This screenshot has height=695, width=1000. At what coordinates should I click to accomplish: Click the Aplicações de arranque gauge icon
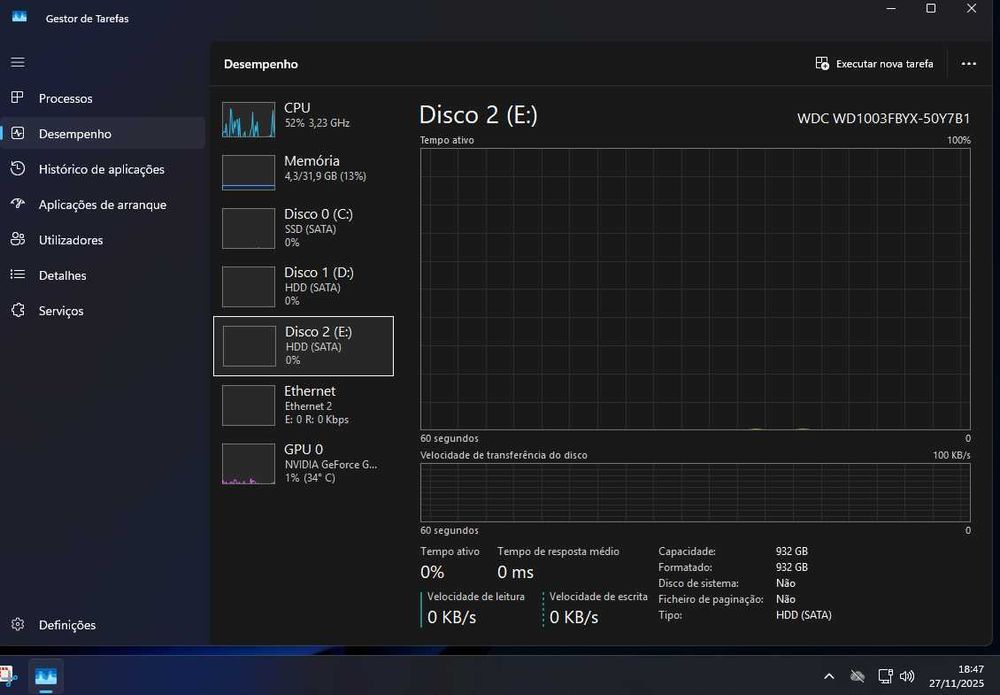pos(18,204)
